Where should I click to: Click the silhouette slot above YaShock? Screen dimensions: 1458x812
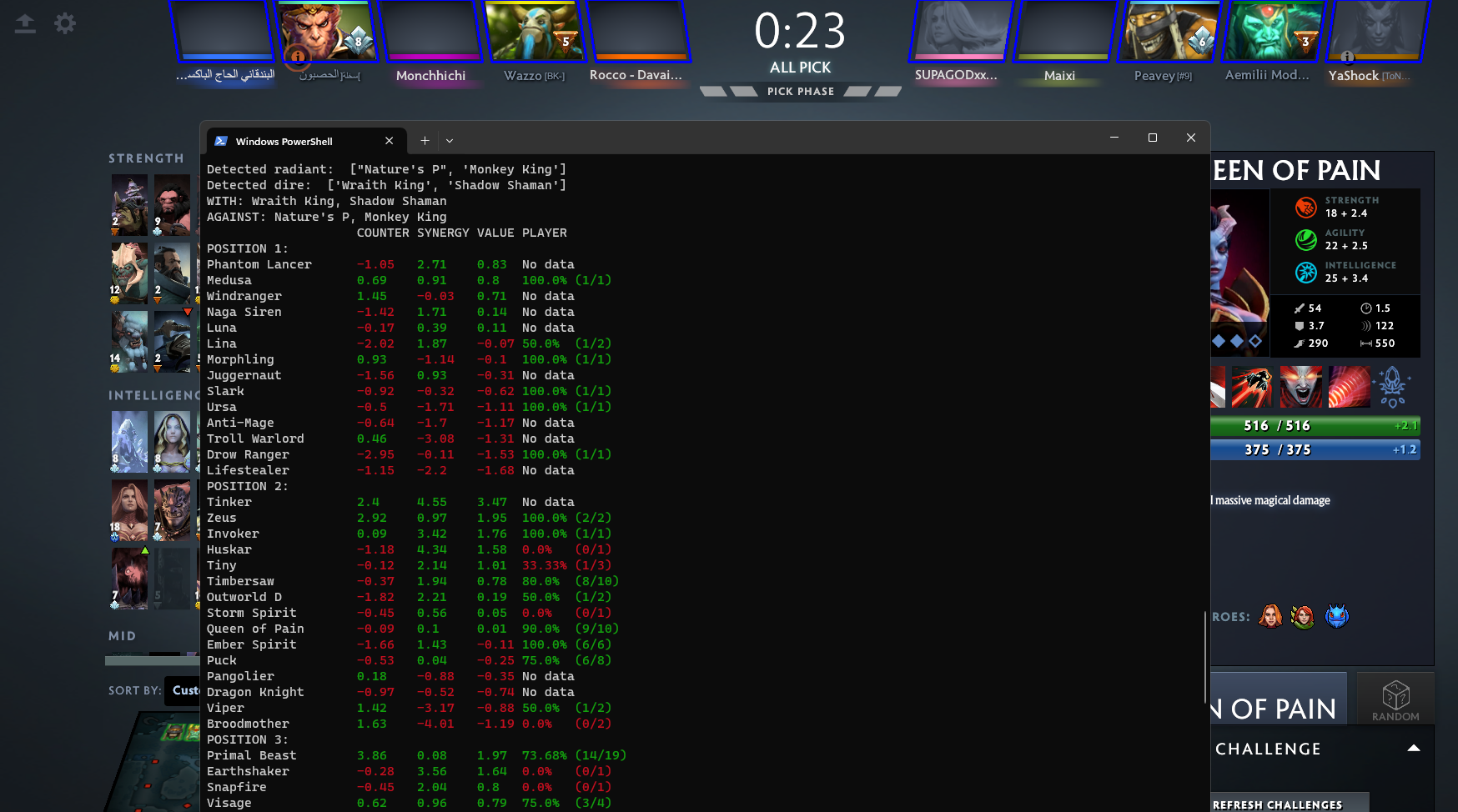coord(1376,31)
